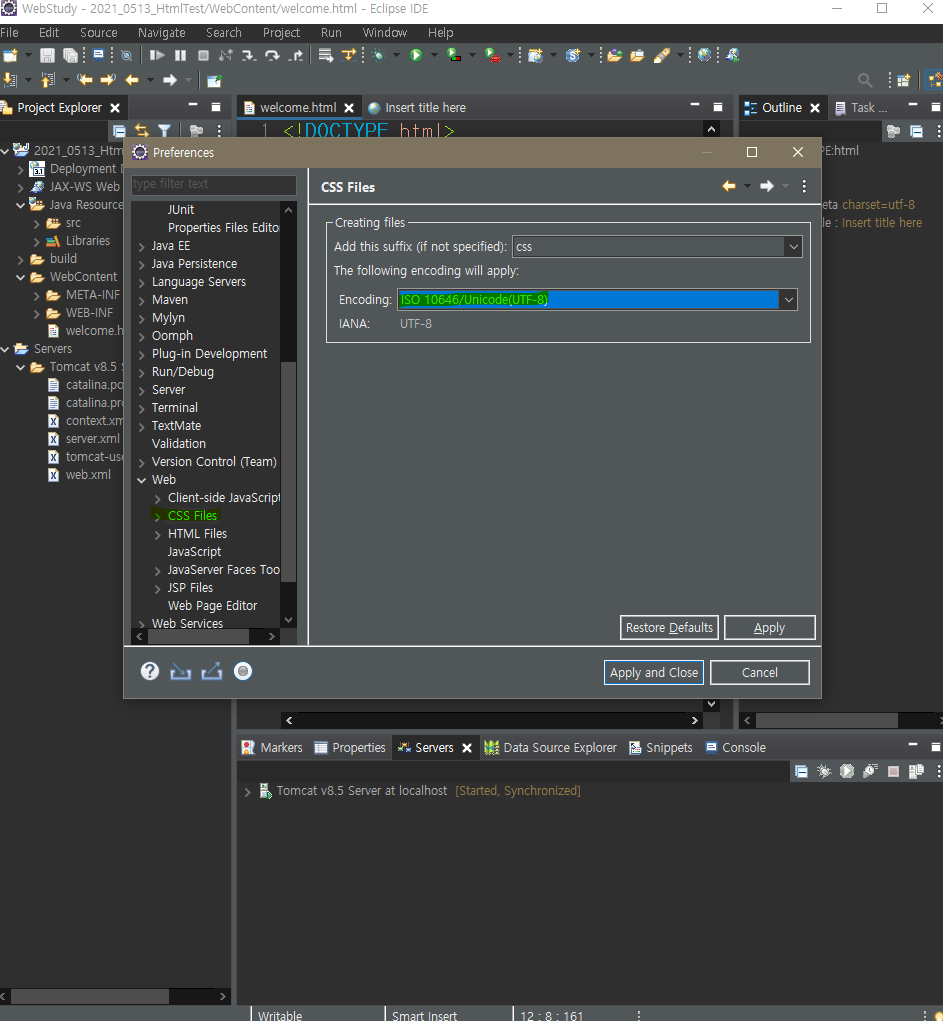Select the Validation preferences item
943x1021 pixels.
coord(178,443)
